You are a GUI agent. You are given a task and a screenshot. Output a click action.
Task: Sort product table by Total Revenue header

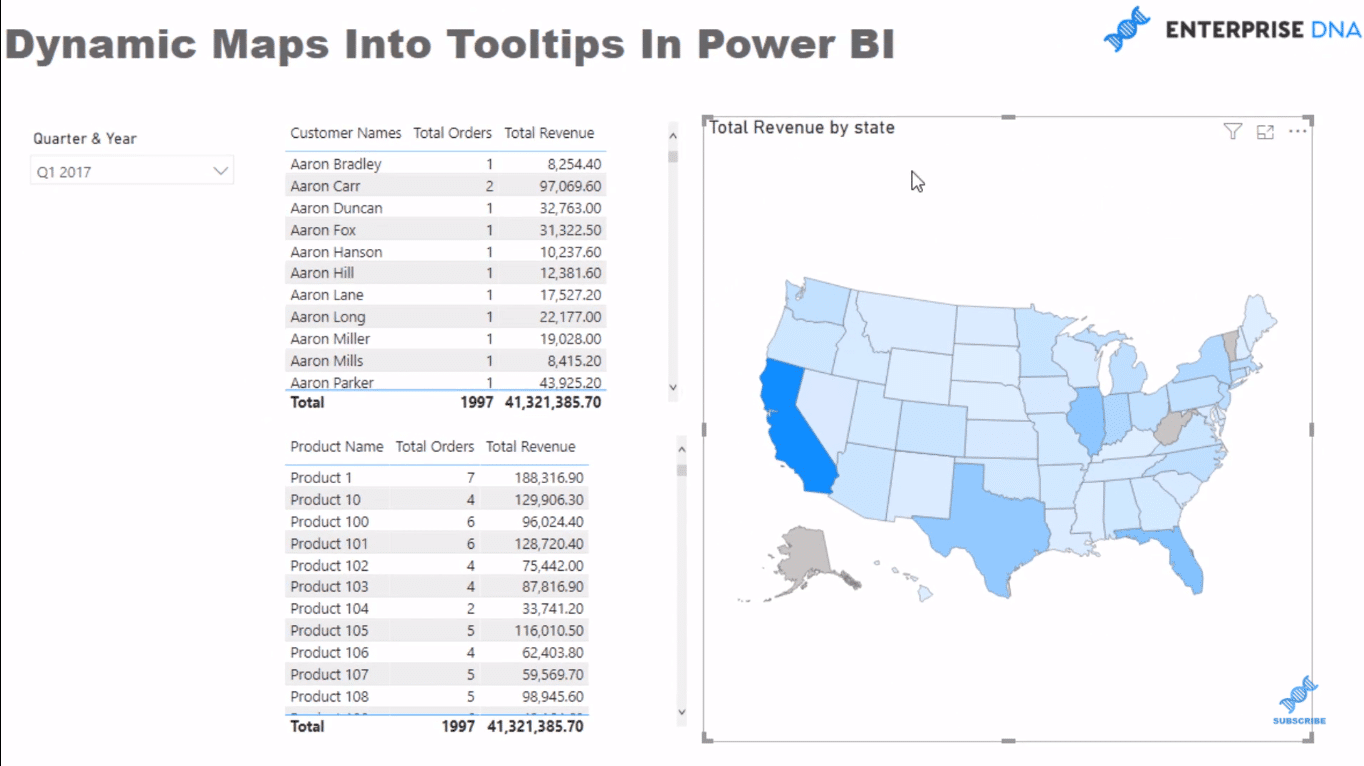point(531,447)
